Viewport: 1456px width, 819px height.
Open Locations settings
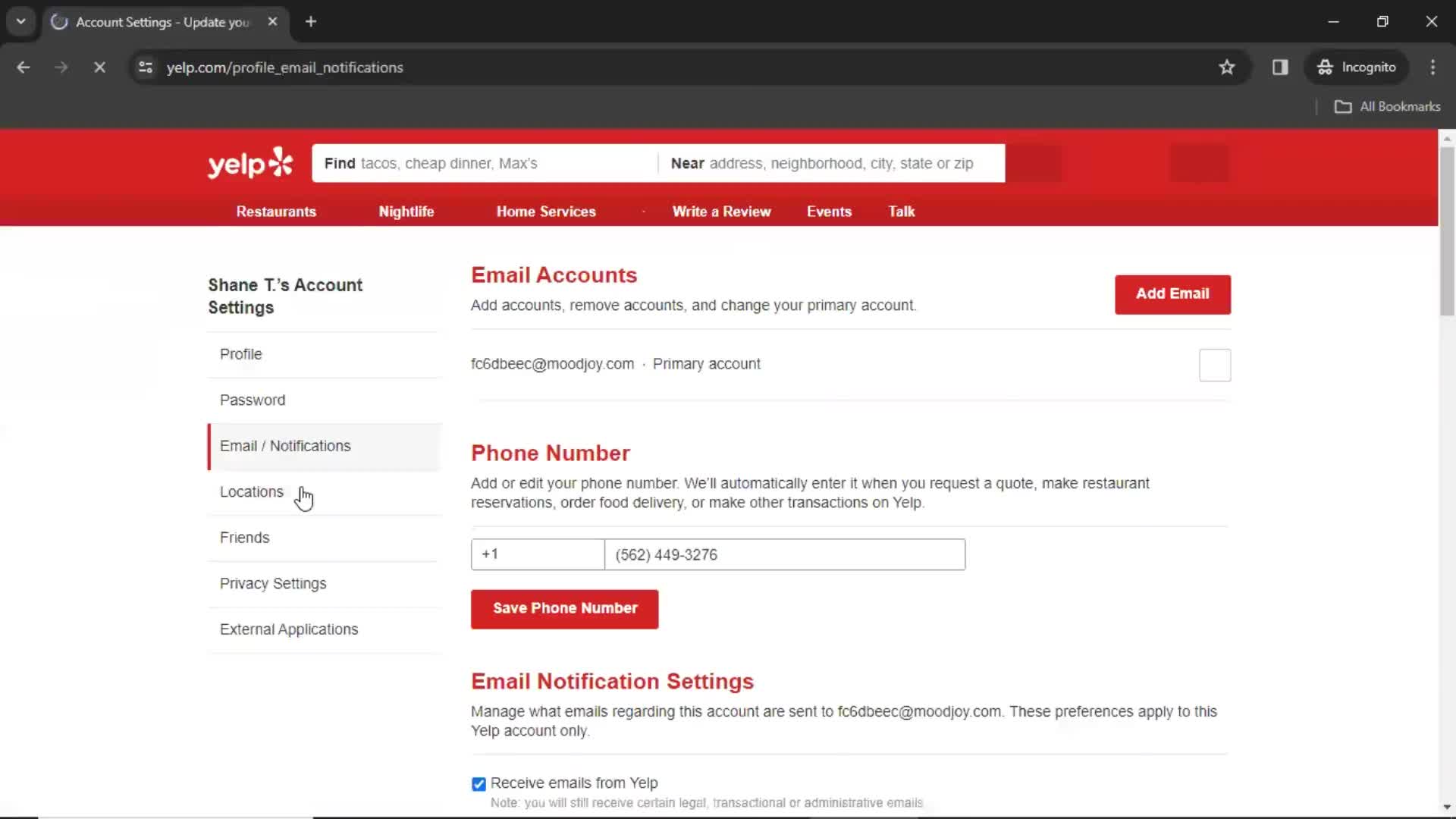click(324, 492)
